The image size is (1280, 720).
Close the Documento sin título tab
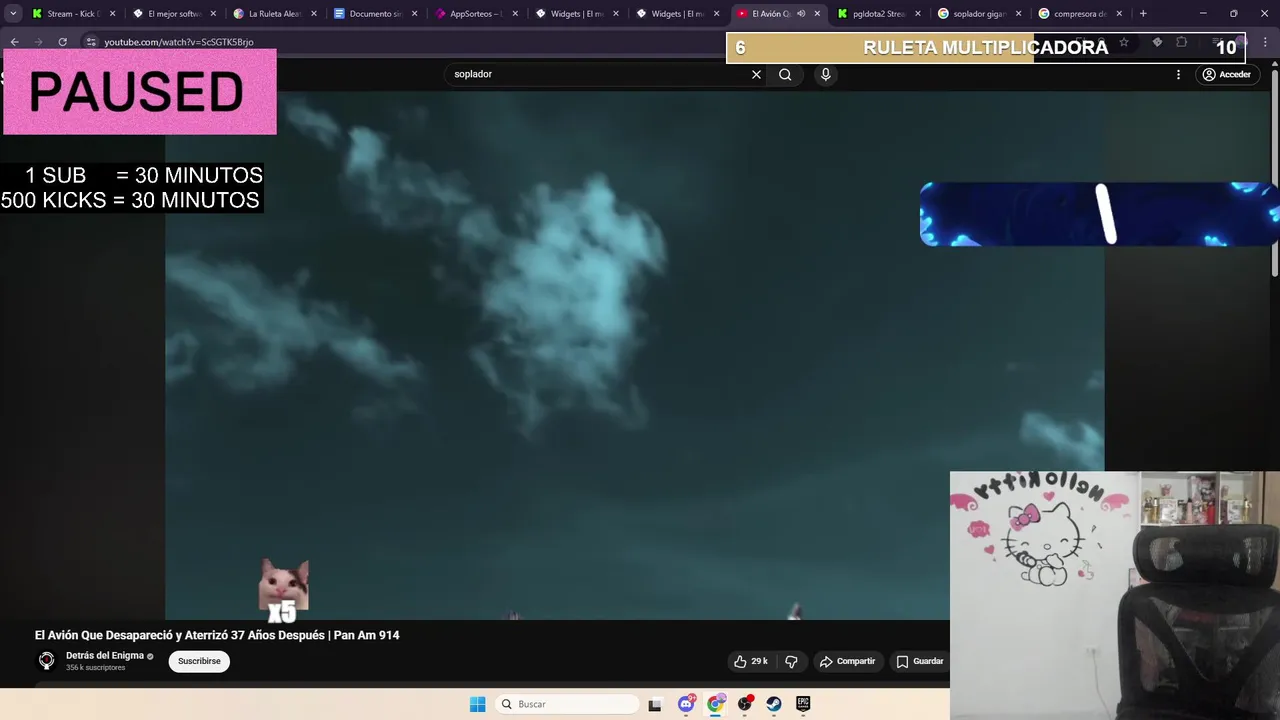(x=414, y=14)
